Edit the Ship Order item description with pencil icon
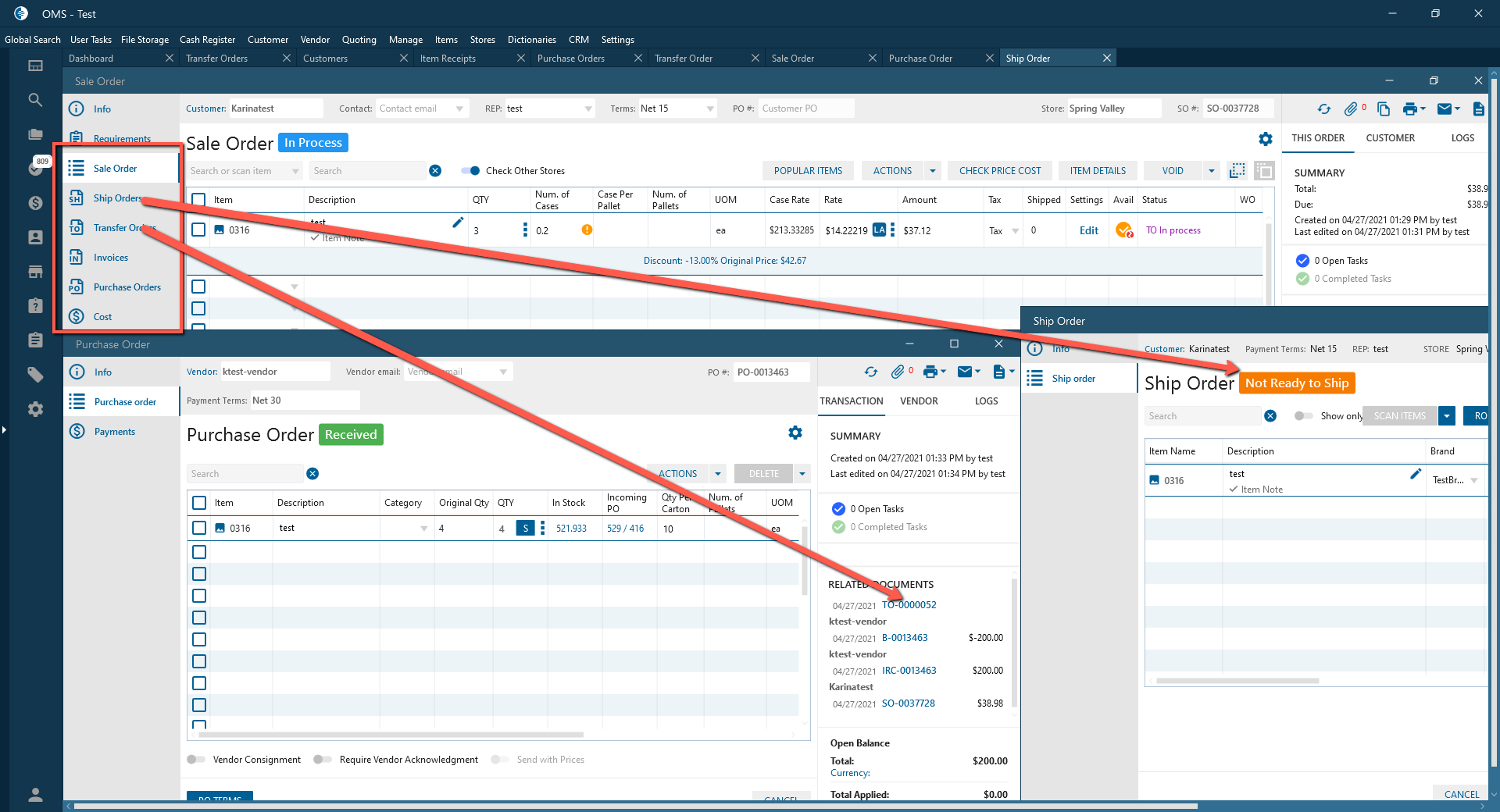 (1416, 474)
